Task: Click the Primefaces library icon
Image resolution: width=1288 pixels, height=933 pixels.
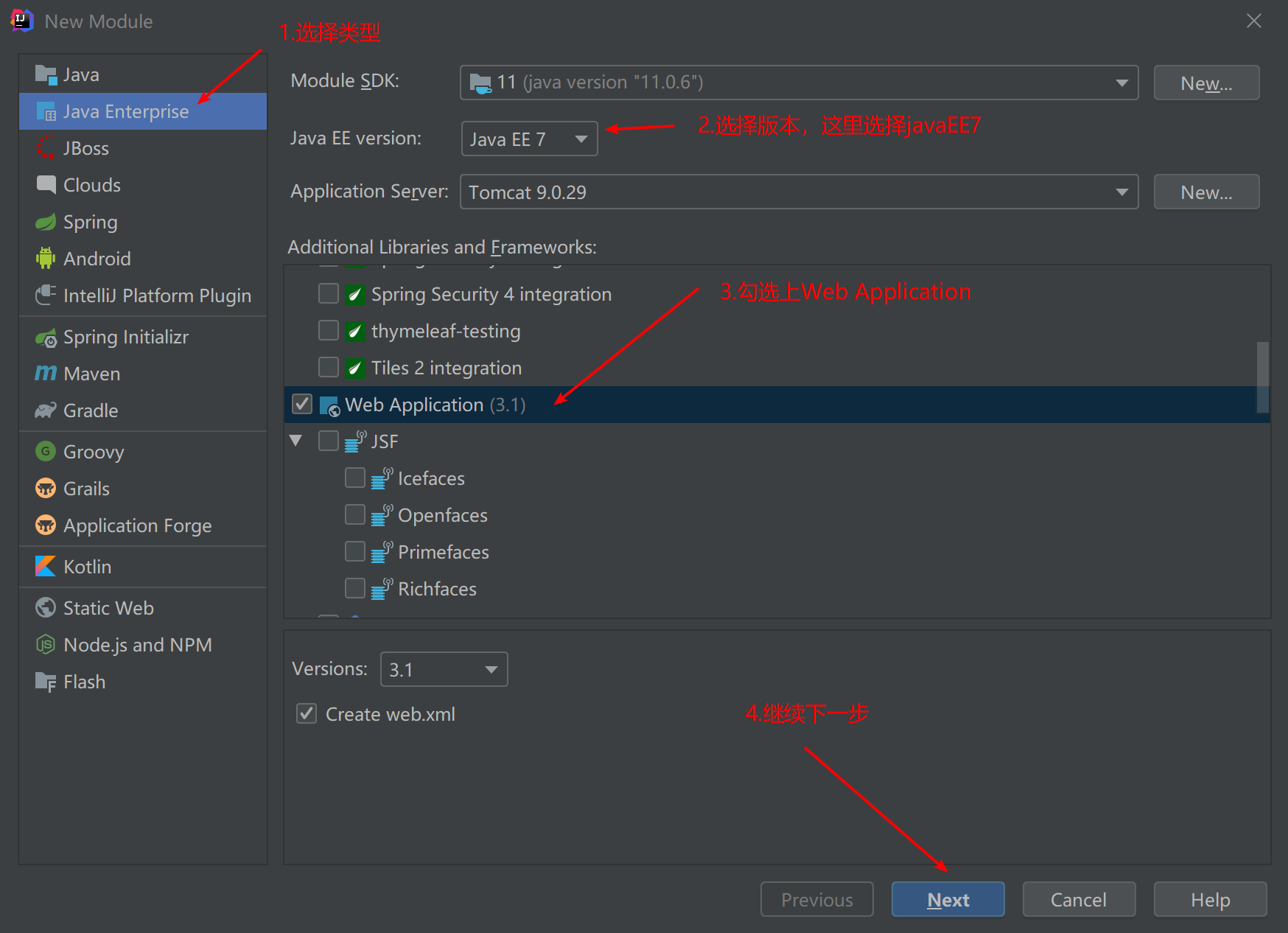Action: click(x=382, y=552)
